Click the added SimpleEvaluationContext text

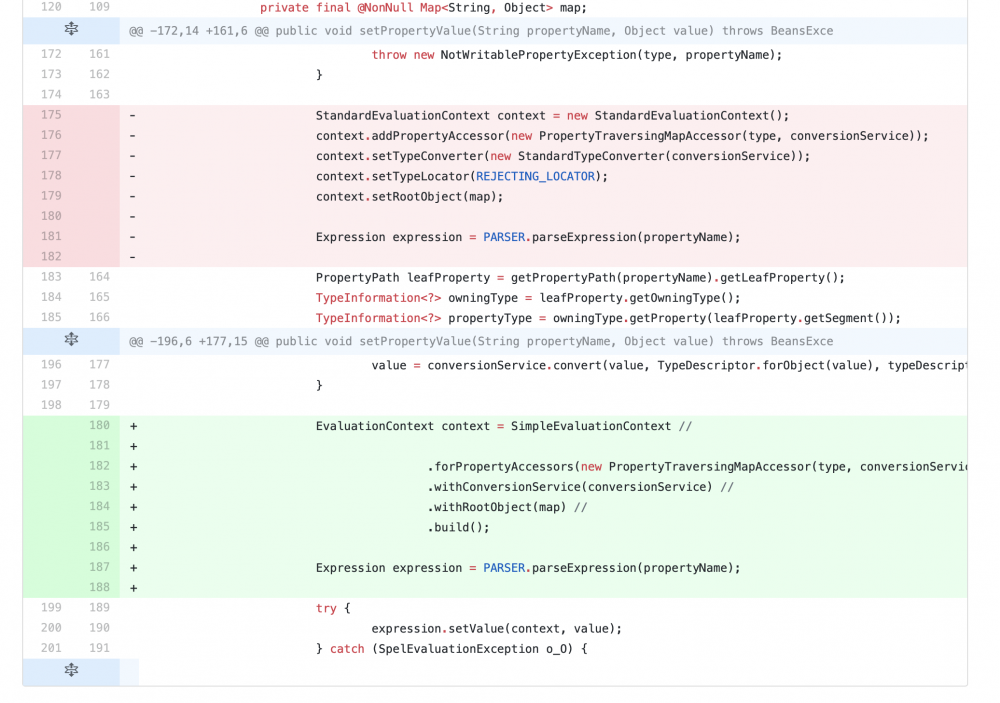coord(591,426)
